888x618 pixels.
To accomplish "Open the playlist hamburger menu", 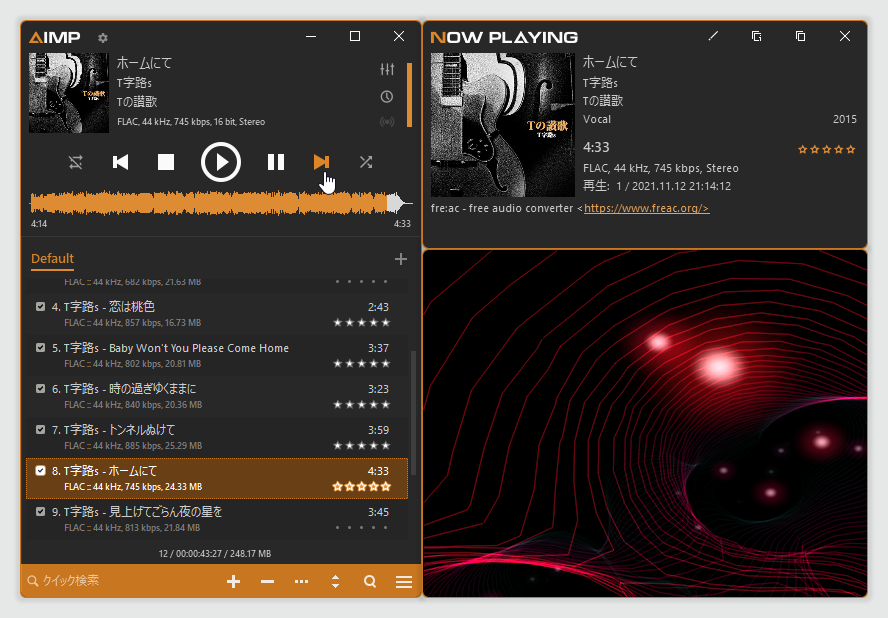I will point(404,582).
